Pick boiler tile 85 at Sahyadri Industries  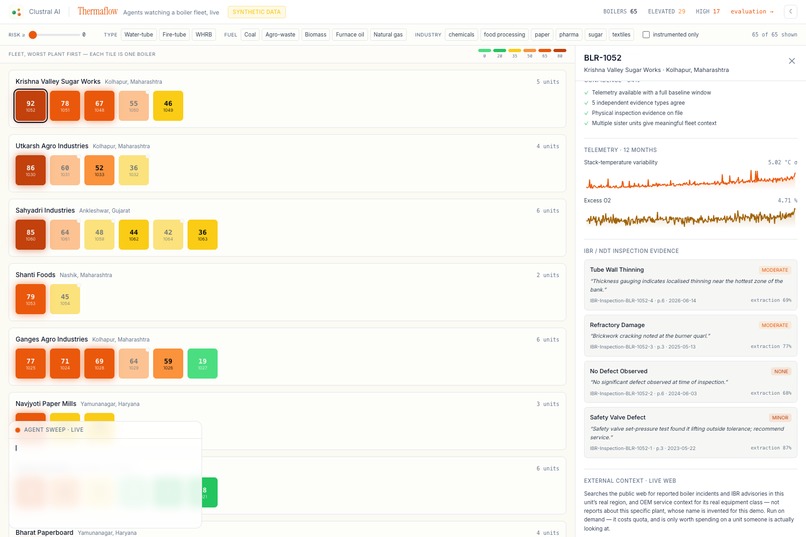31,235
